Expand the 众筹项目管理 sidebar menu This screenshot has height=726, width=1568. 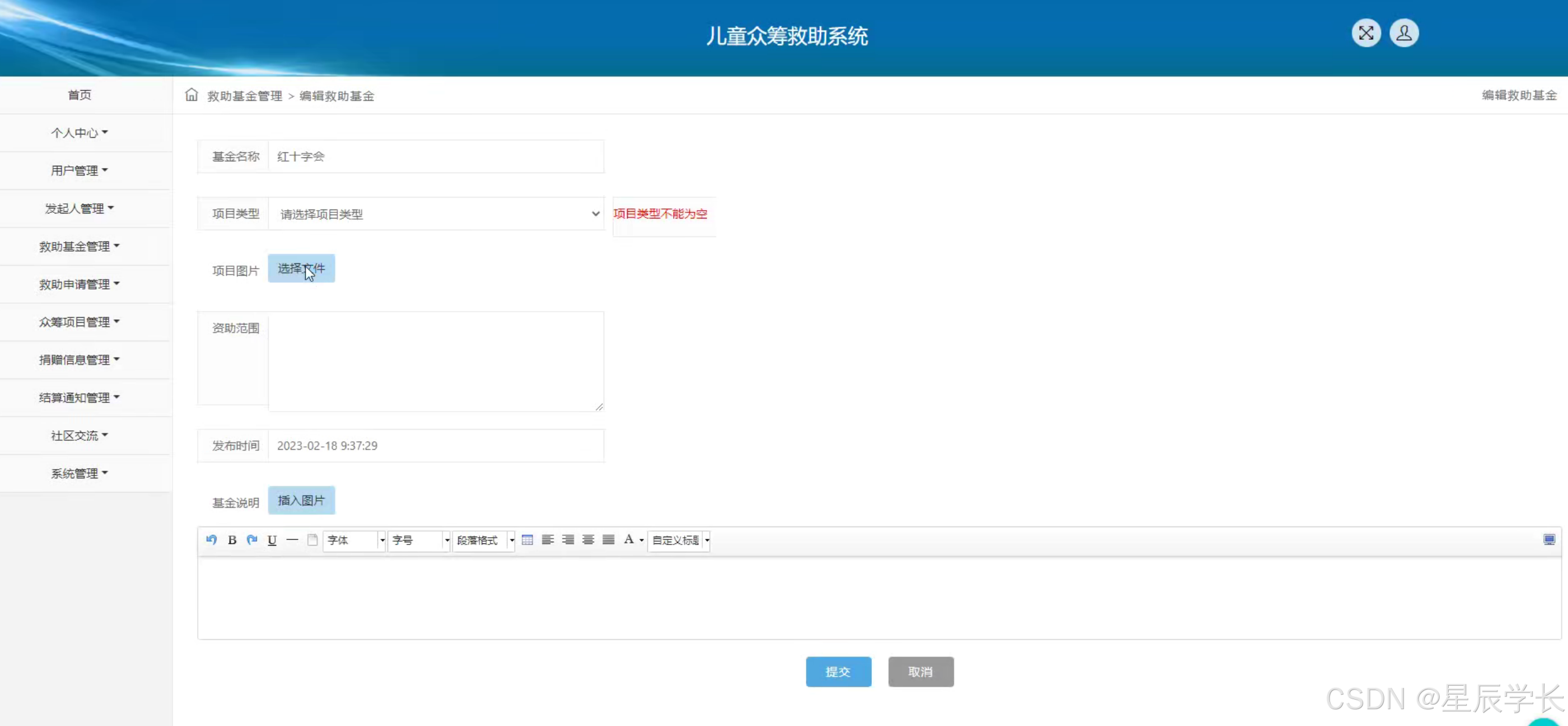tap(80, 322)
